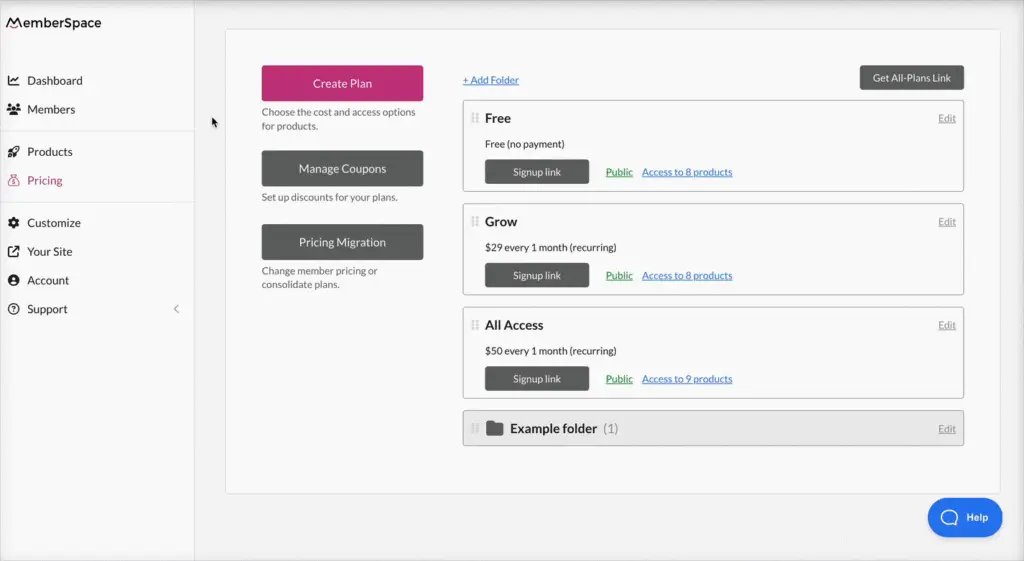Open Access to 9 products link
1024x561 pixels.
pos(687,379)
